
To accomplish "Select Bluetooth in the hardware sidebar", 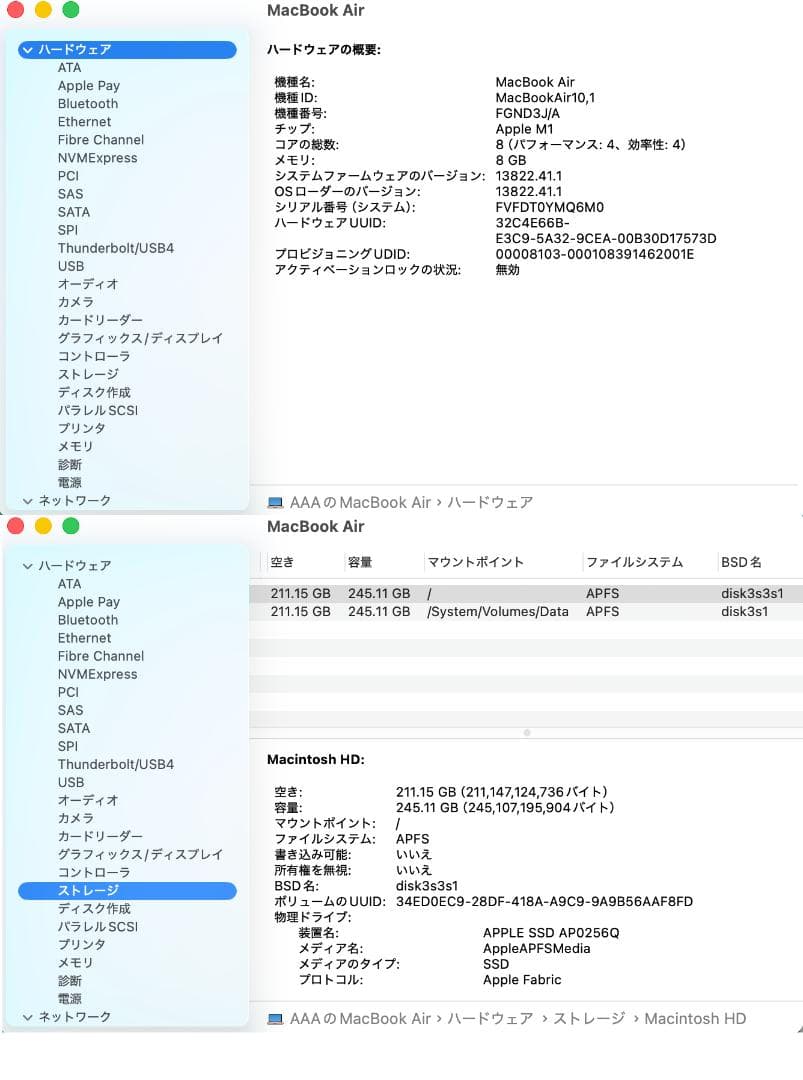I will coord(88,103).
